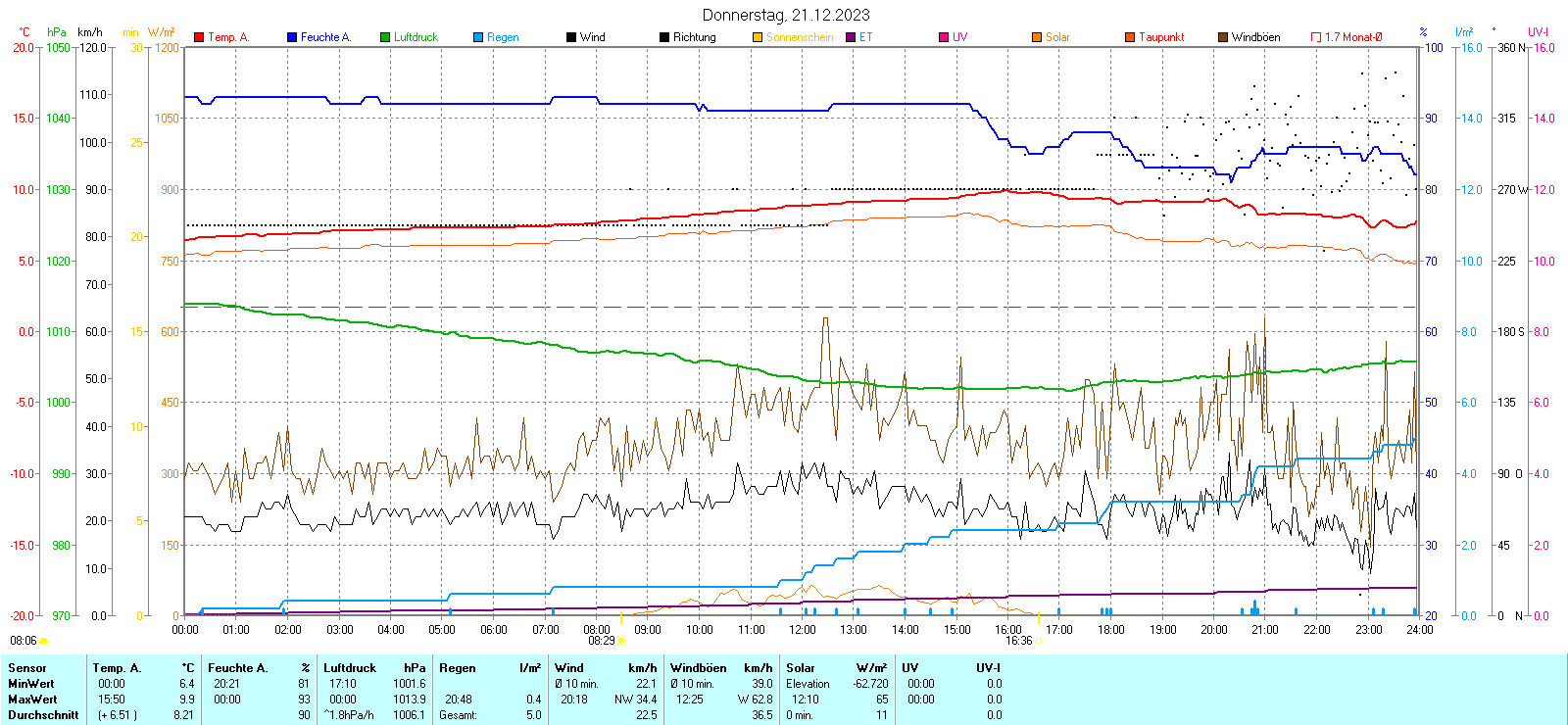Select the Taupunkt legend label
Viewport: 1568px width, 725px height.
tap(1161, 37)
